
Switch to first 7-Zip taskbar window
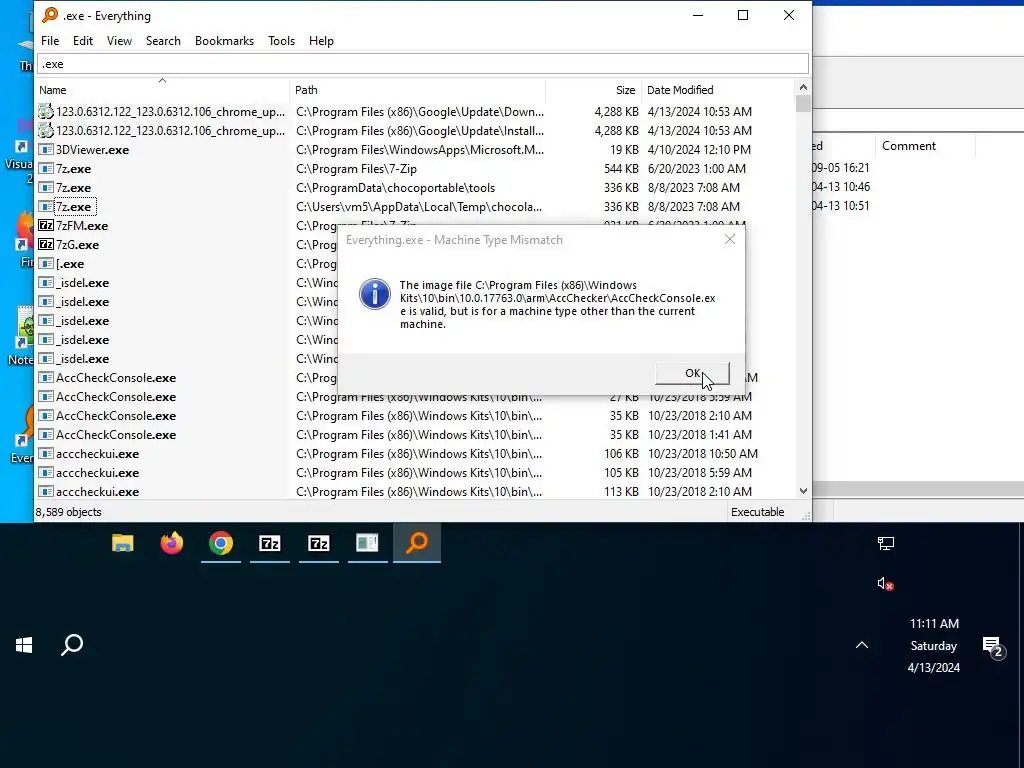(270, 543)
